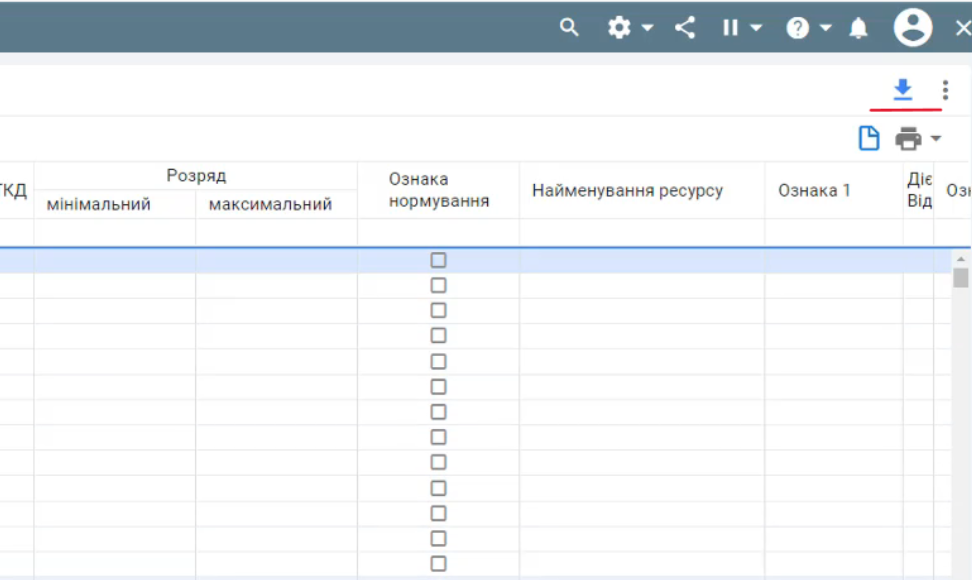
Task: Click the share icon
Action: coord(685,28)
